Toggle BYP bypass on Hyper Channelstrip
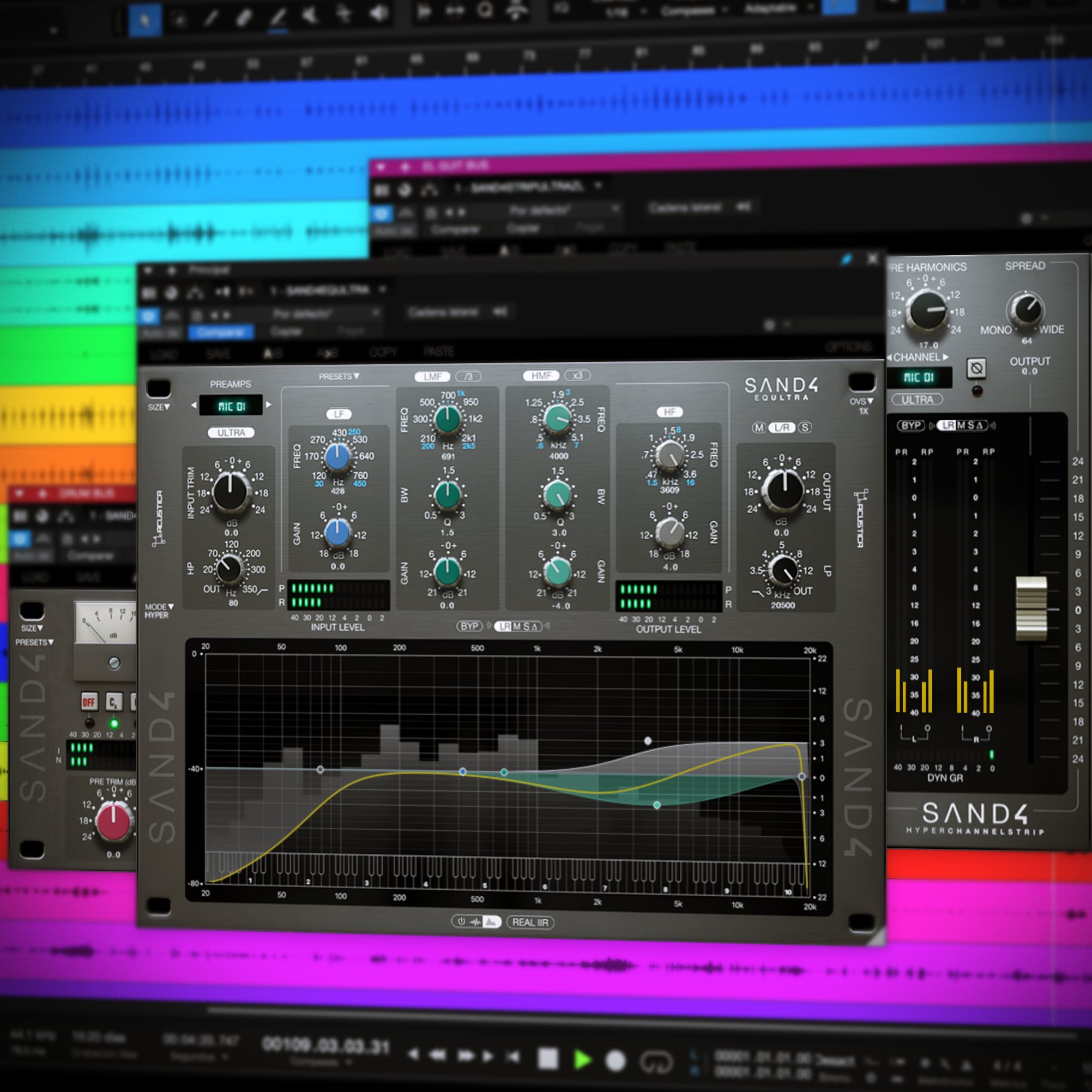Screen dimensions: 1092x1092 point(910,426)
